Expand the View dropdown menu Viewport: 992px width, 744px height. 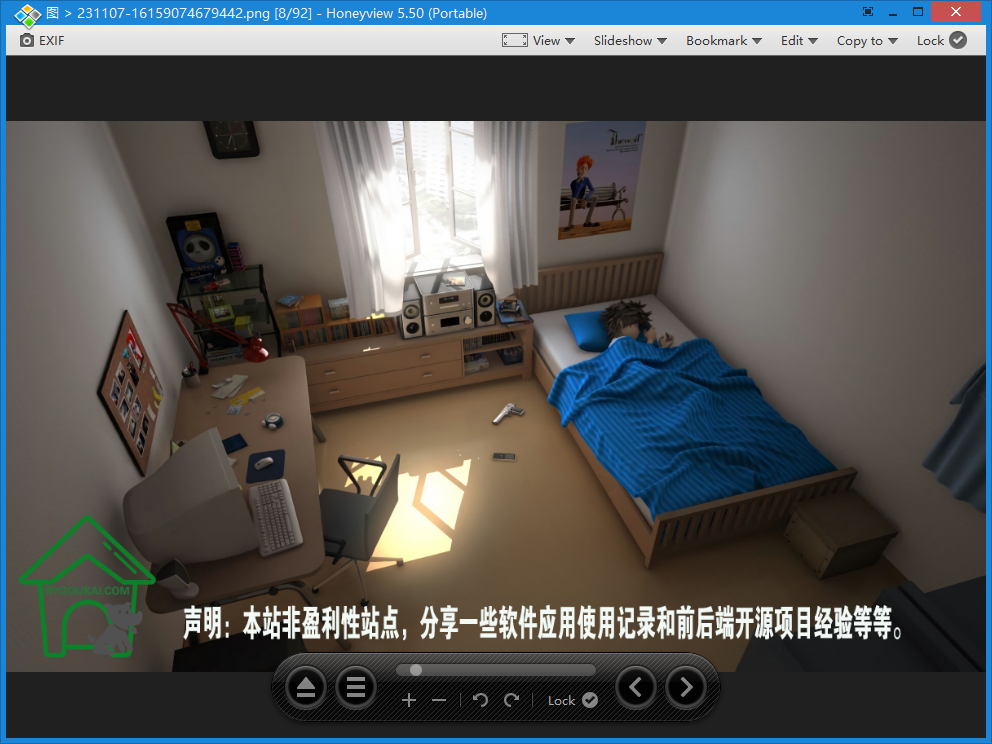(x=554, y=40)
